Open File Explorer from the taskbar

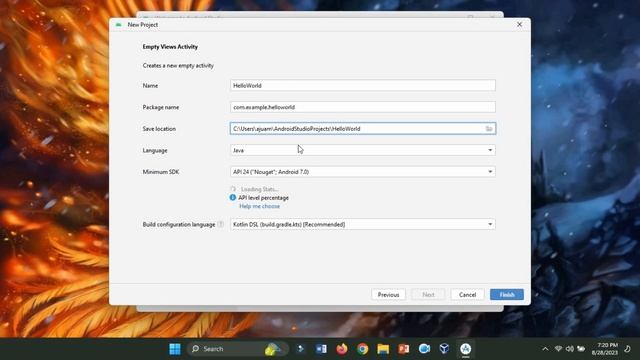click(383, 349)
